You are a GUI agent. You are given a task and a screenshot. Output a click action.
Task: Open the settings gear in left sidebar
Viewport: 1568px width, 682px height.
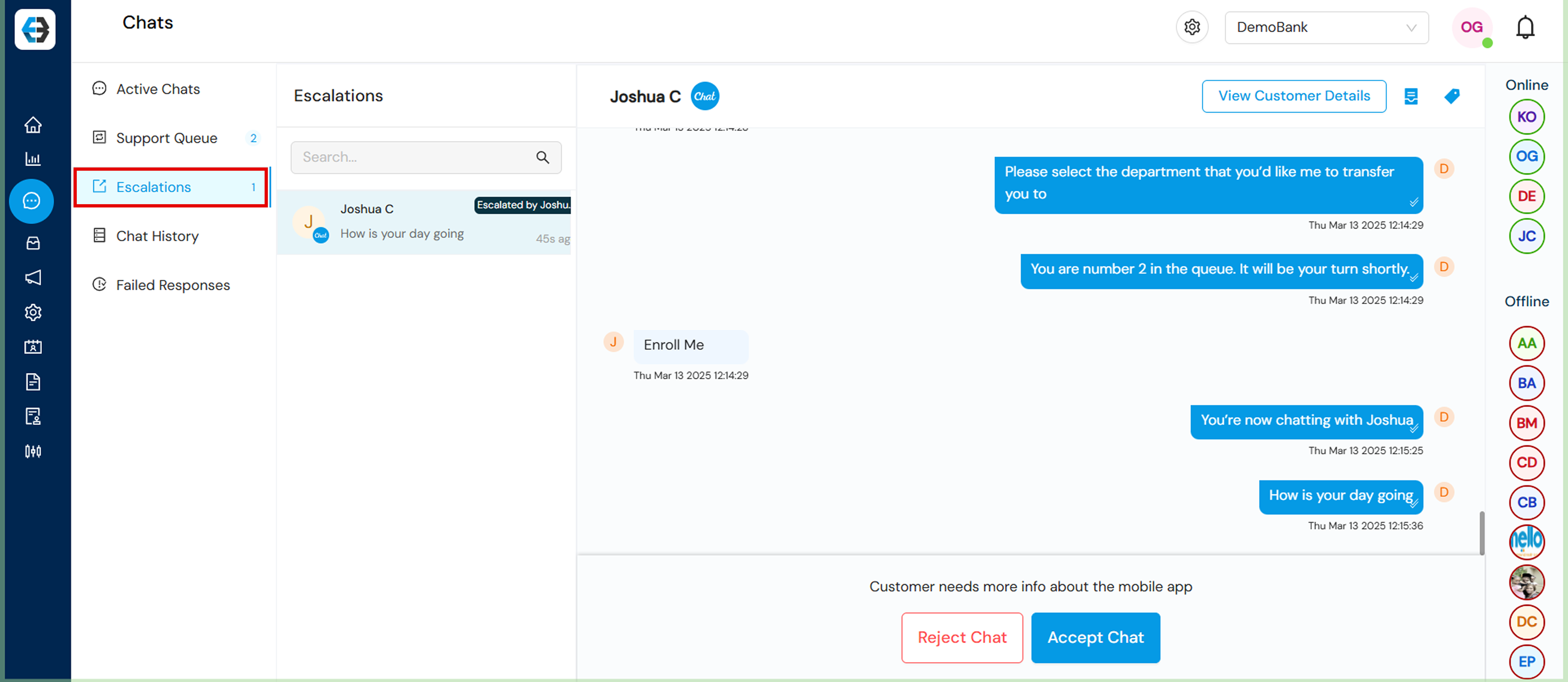(x=33, y=312)
